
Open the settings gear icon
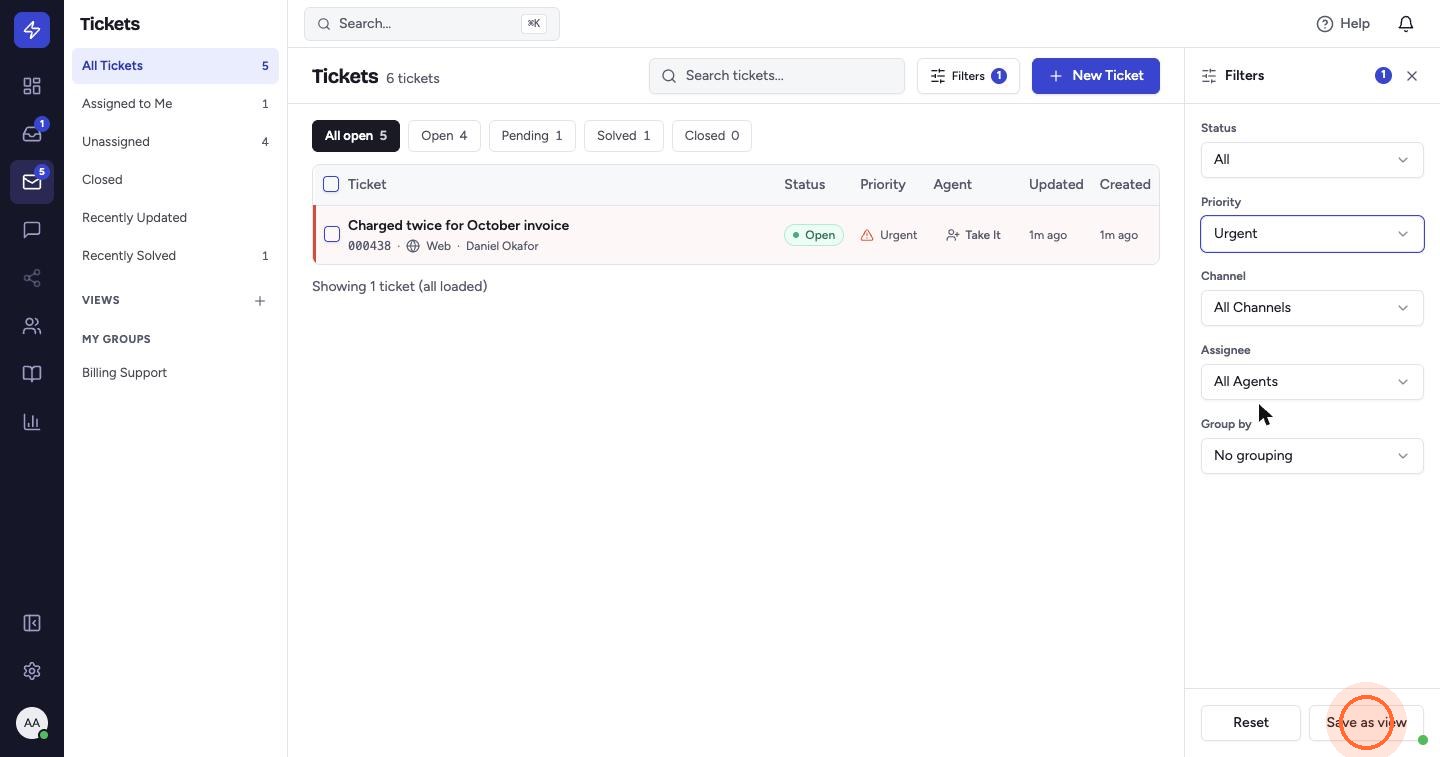(32, 671)
